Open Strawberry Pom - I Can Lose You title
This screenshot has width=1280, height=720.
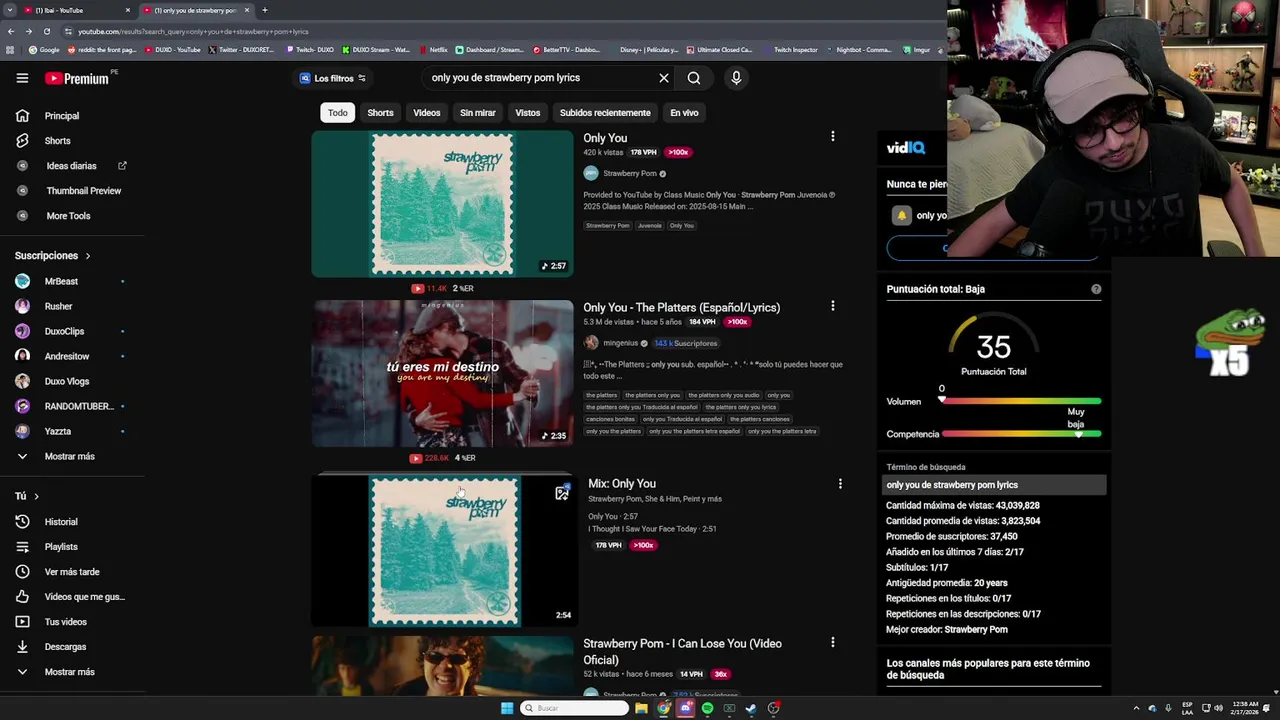(682, 651)
